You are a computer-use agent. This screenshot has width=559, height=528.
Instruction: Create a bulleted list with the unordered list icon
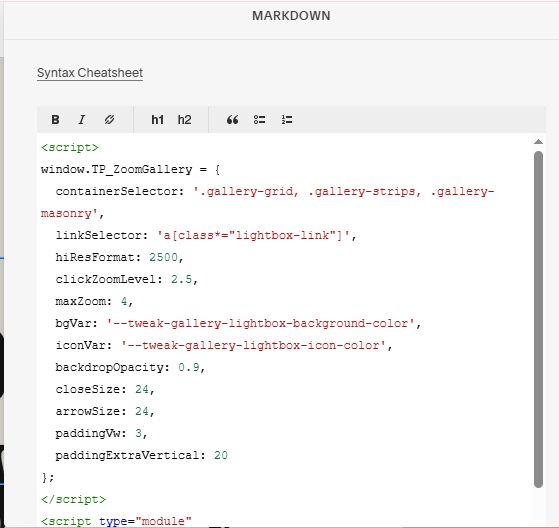click(x=260, y=120)
